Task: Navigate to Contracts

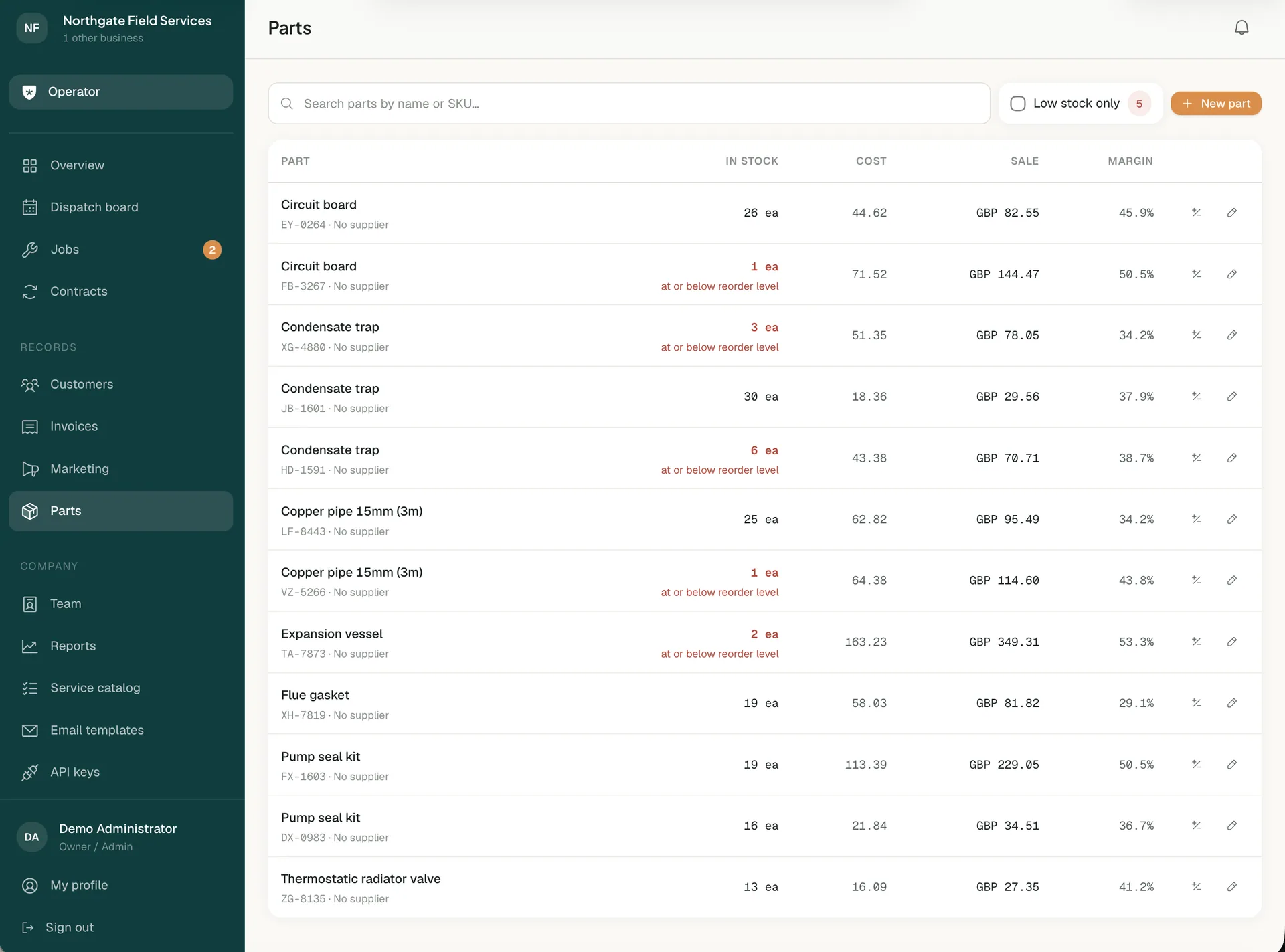Action: click(x=121, y=292)
